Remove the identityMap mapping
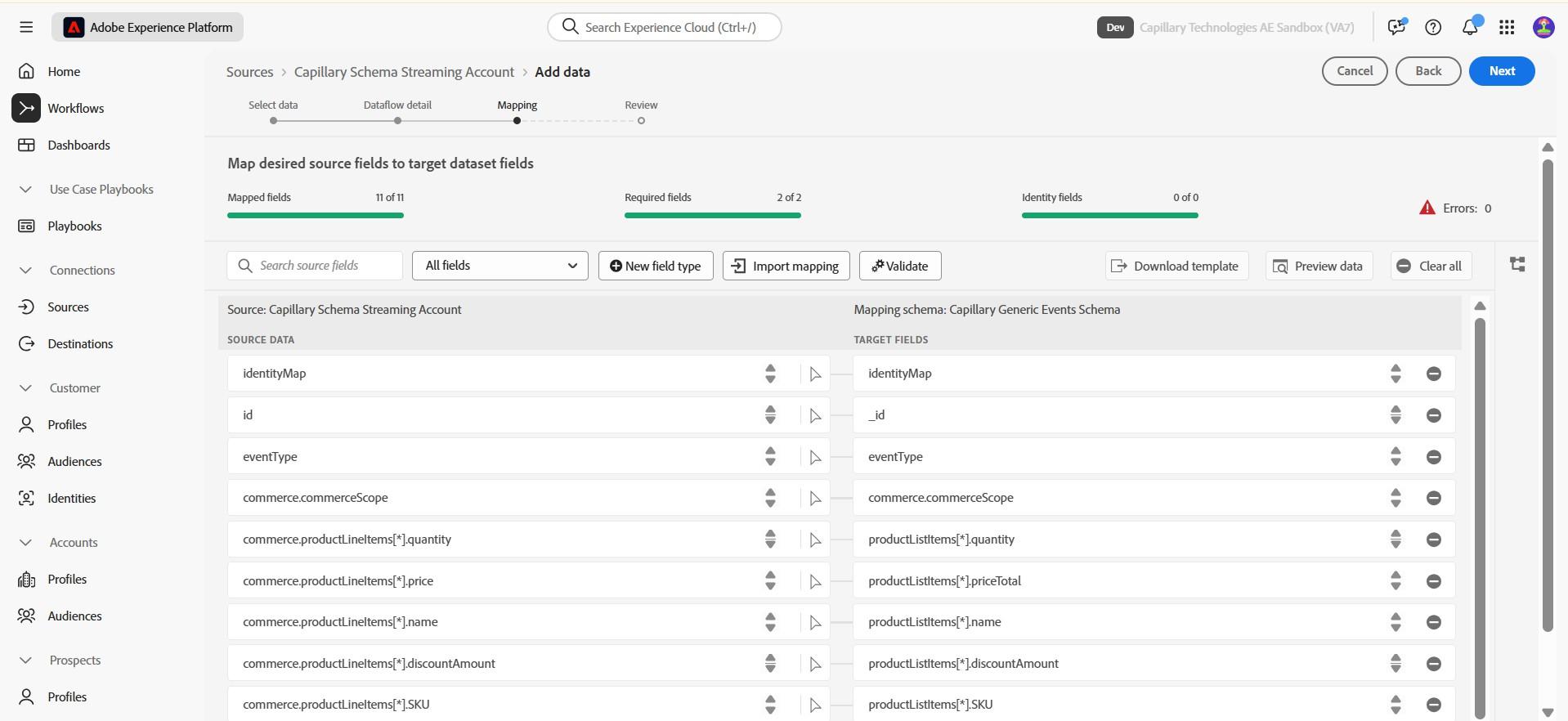This screenshot has height=721, width=1568. click(x=1433, y=374)
